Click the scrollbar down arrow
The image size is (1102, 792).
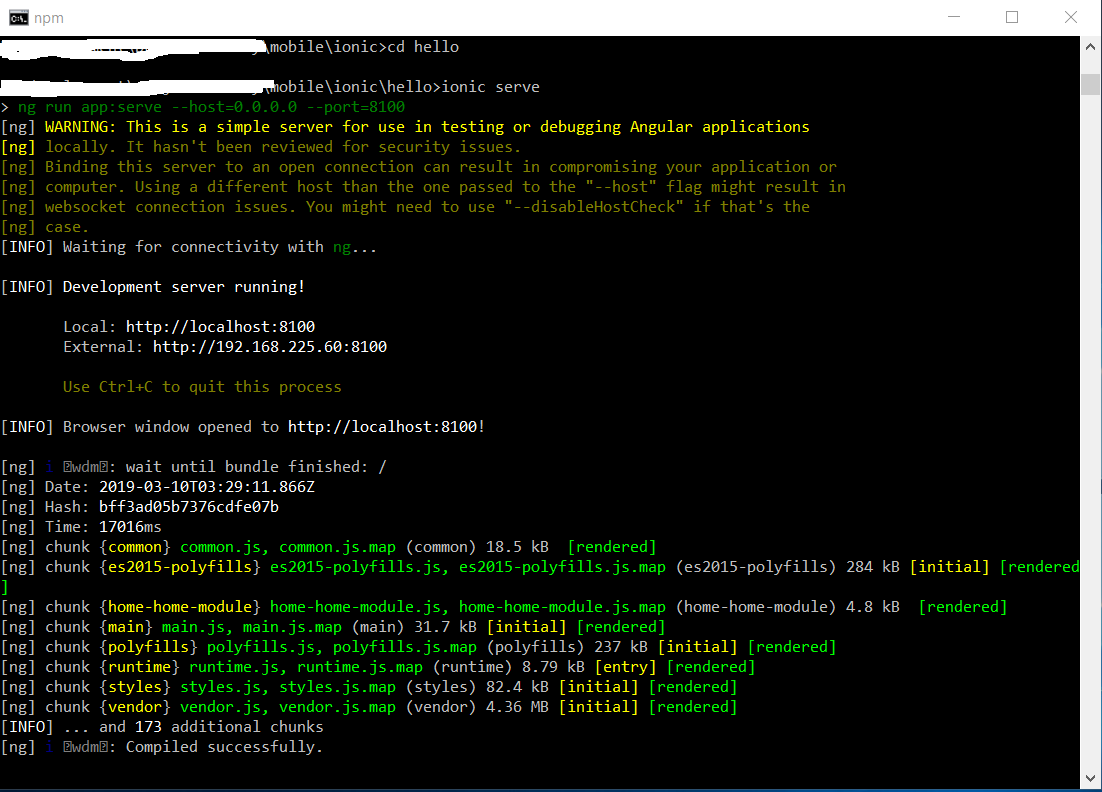pyautogui.click(x=1090, y=778)
